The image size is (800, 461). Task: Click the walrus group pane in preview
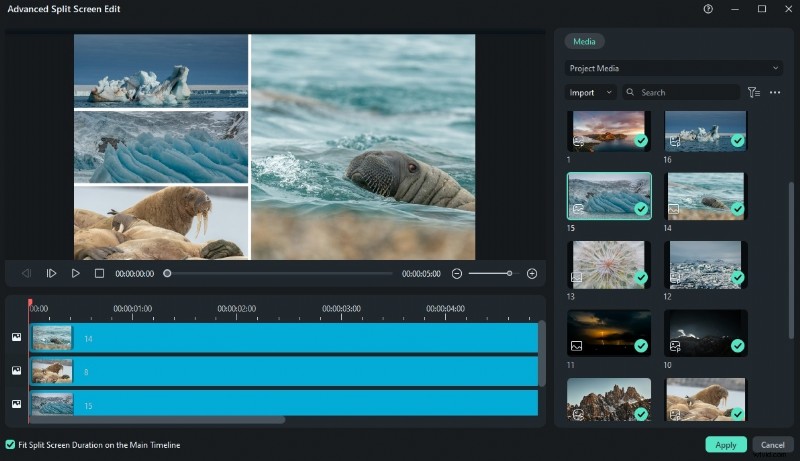(161, 223)
